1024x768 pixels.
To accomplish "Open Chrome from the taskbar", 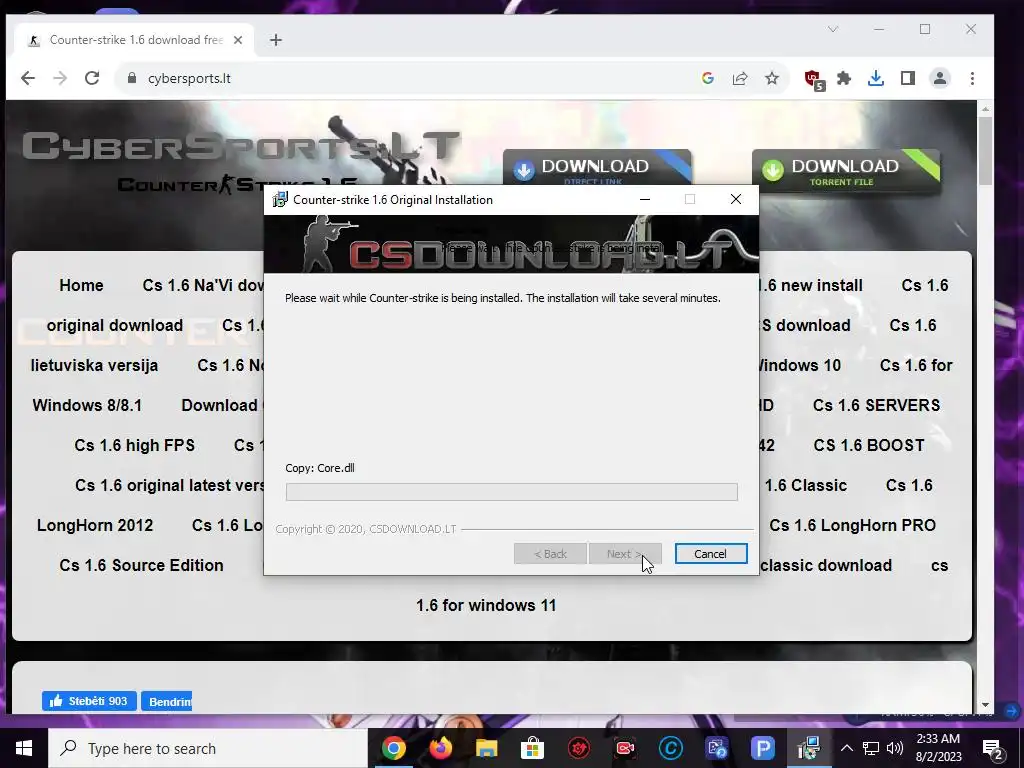I will coord(393,748).
